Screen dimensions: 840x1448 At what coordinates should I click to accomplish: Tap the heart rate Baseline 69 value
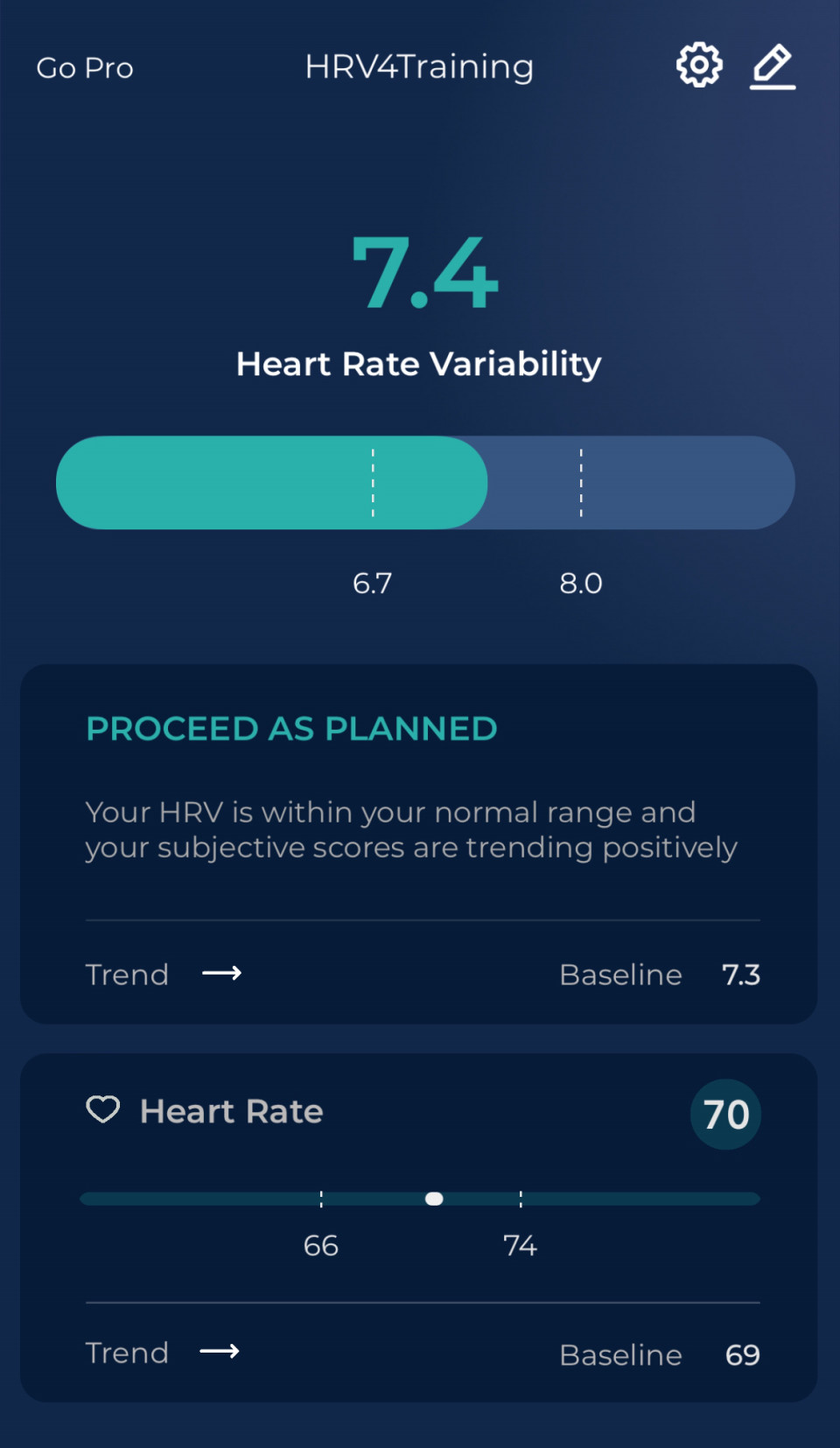point(743,1355)
